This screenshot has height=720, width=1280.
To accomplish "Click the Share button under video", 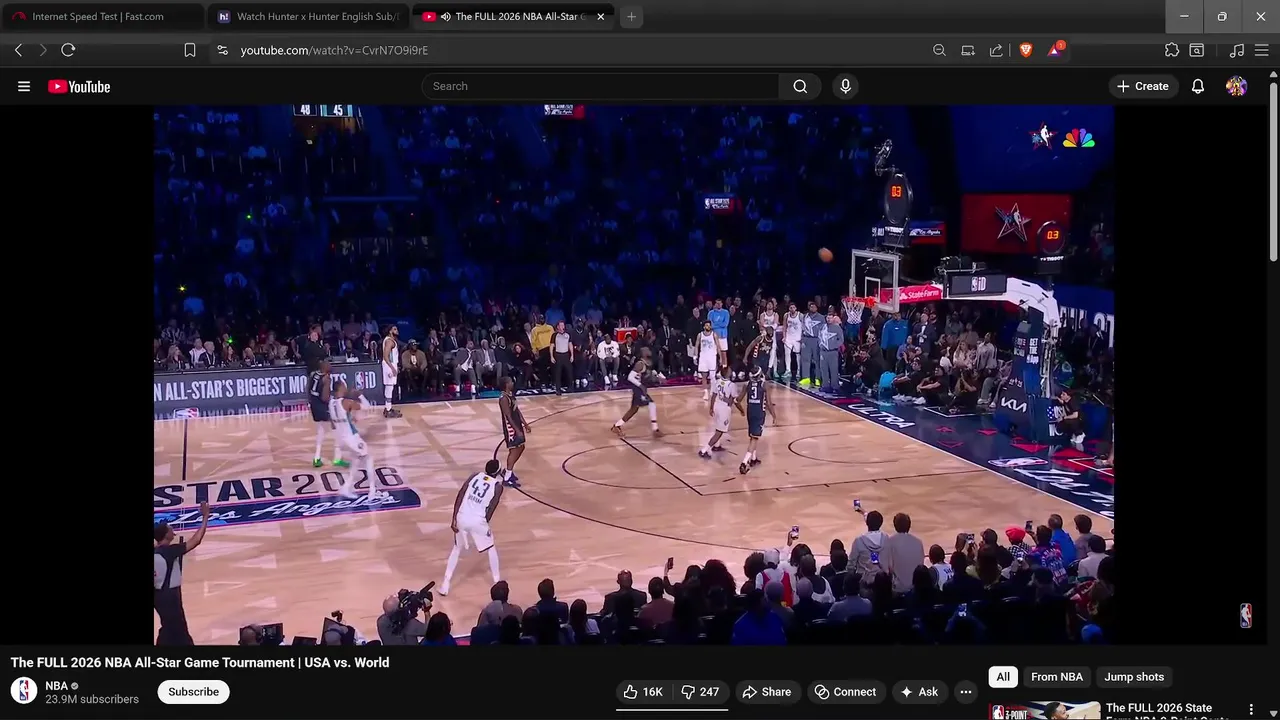I will [766, 692].
